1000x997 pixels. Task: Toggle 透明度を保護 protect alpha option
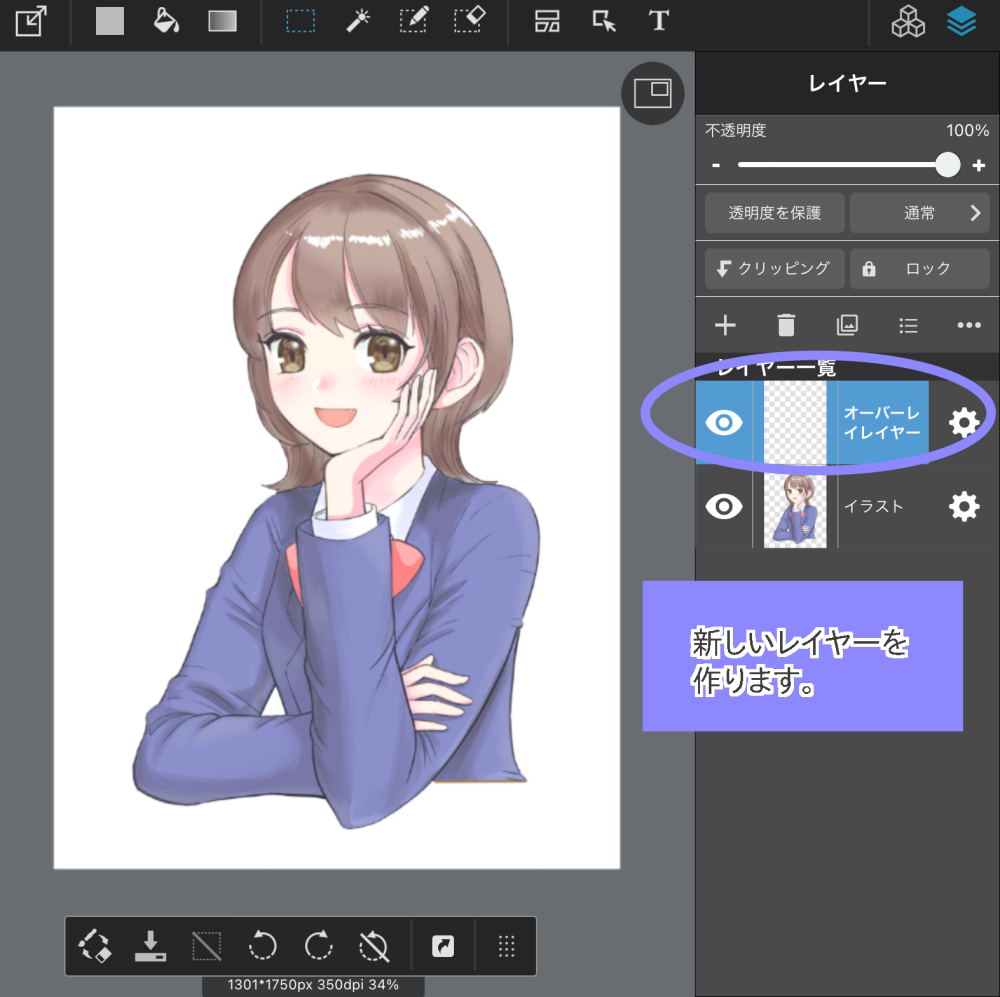(774, 213)
